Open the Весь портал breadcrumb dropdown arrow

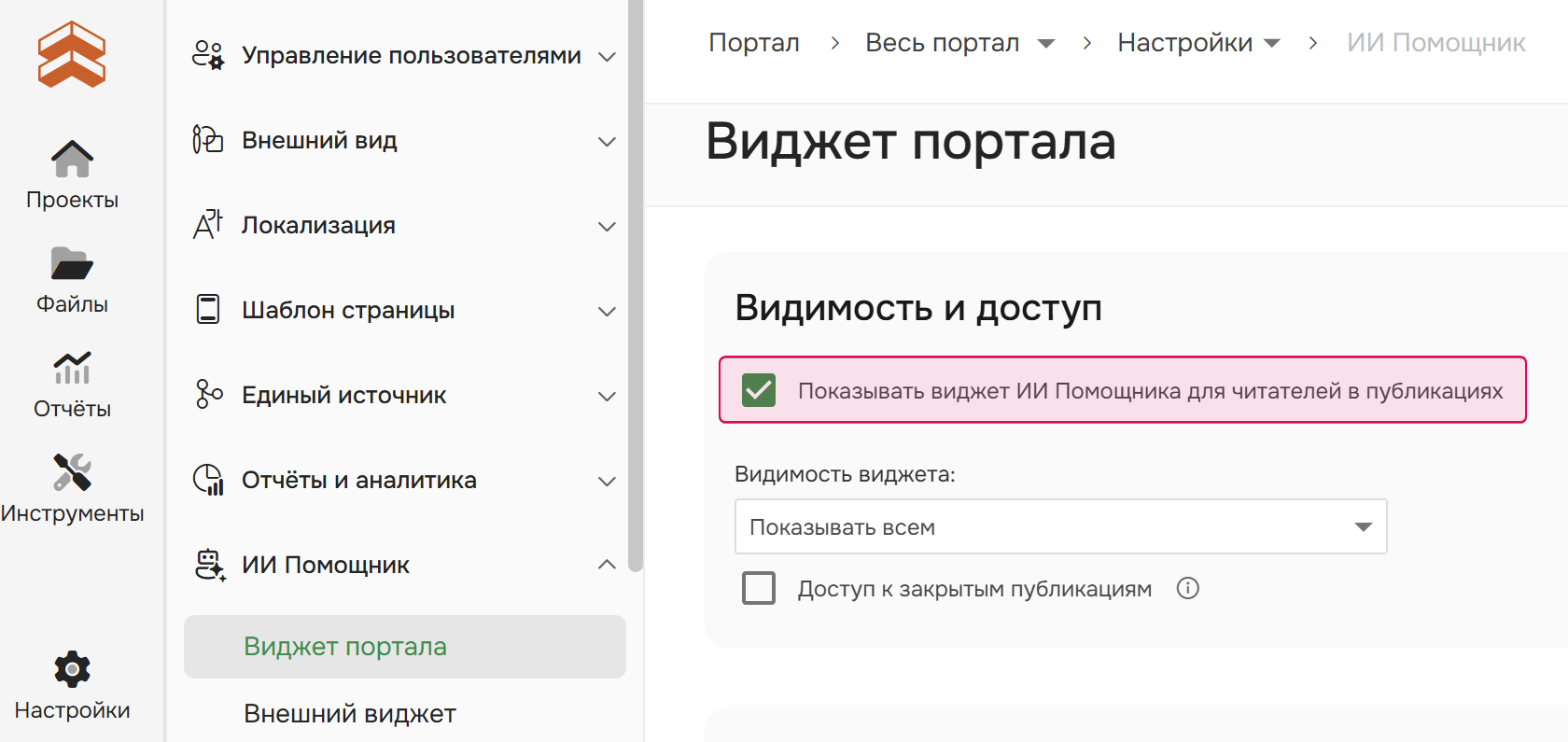point(1046,44)
